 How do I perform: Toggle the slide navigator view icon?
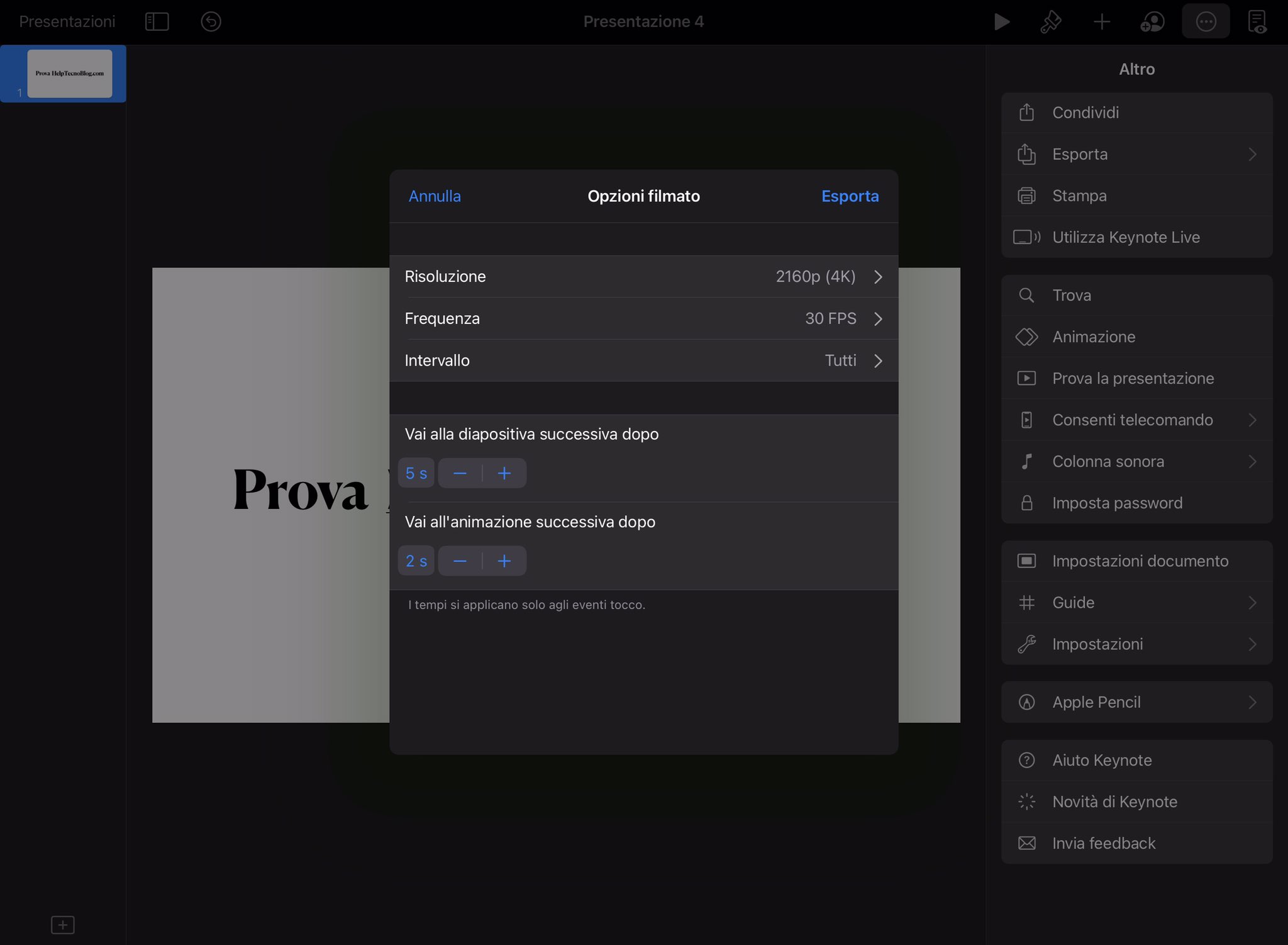[x=157, y=22]
